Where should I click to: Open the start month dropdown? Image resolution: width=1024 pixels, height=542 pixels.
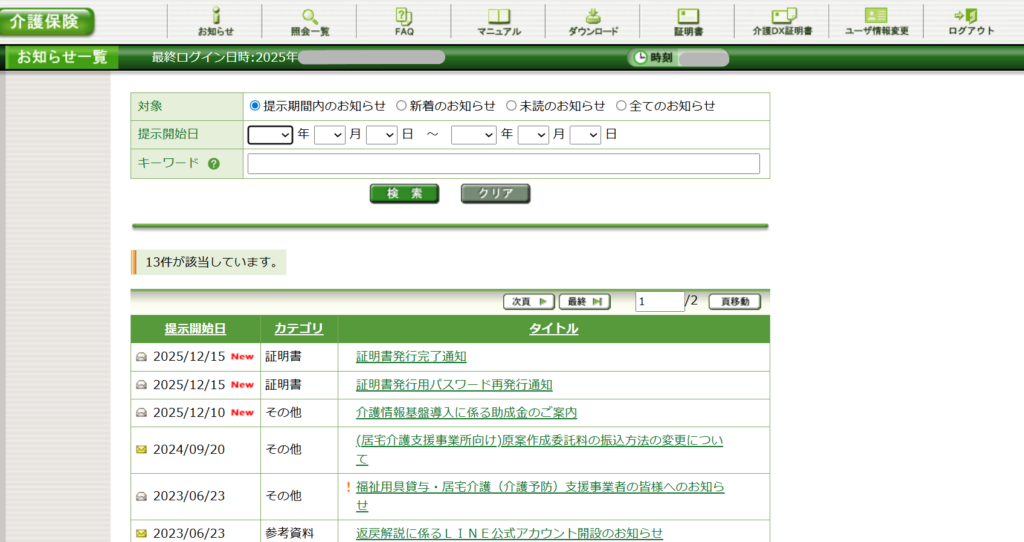pyautogui.click(x=329, y=135)
